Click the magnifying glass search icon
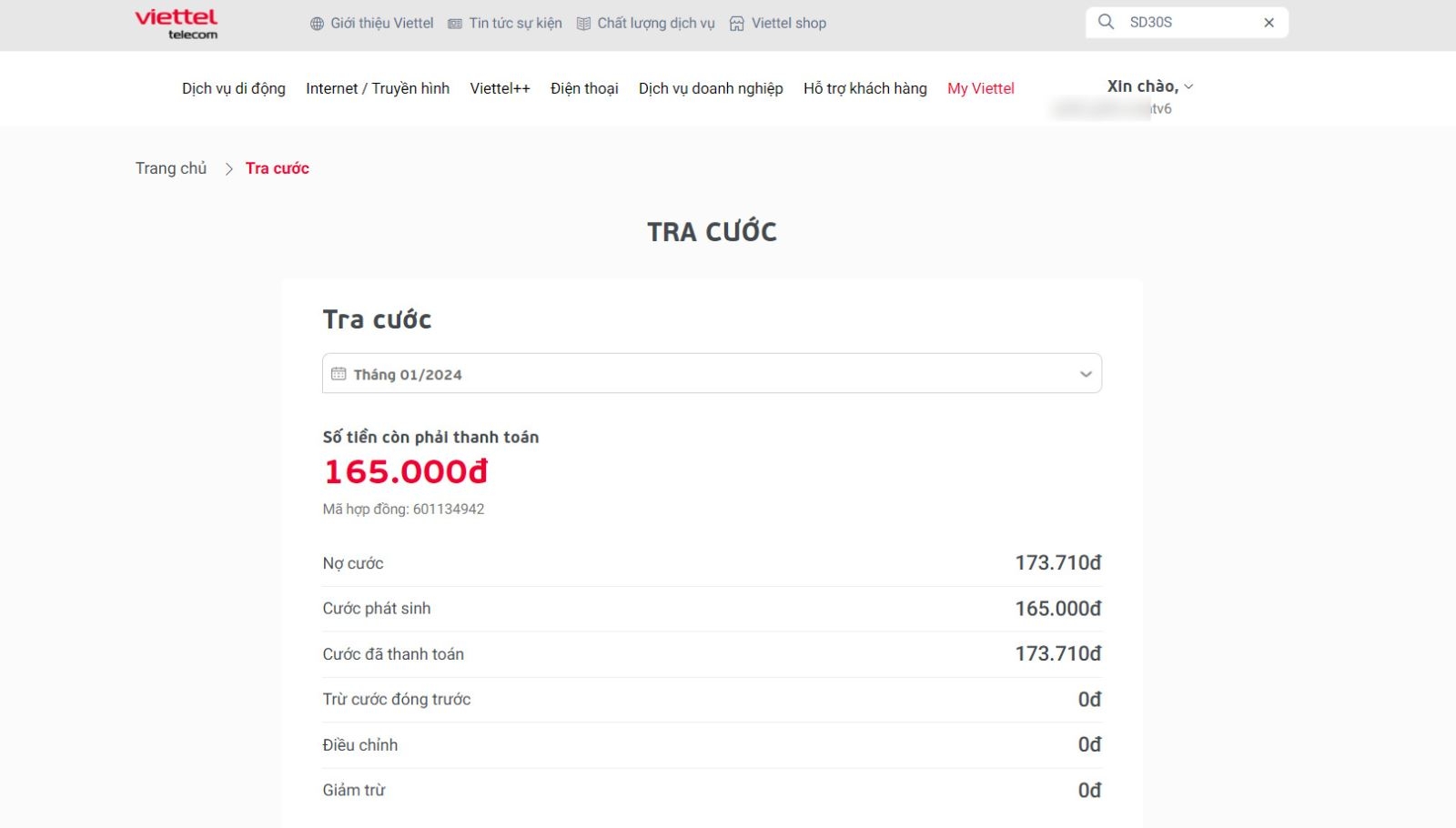The image size is (1456, 828). tap(1106, 22)
